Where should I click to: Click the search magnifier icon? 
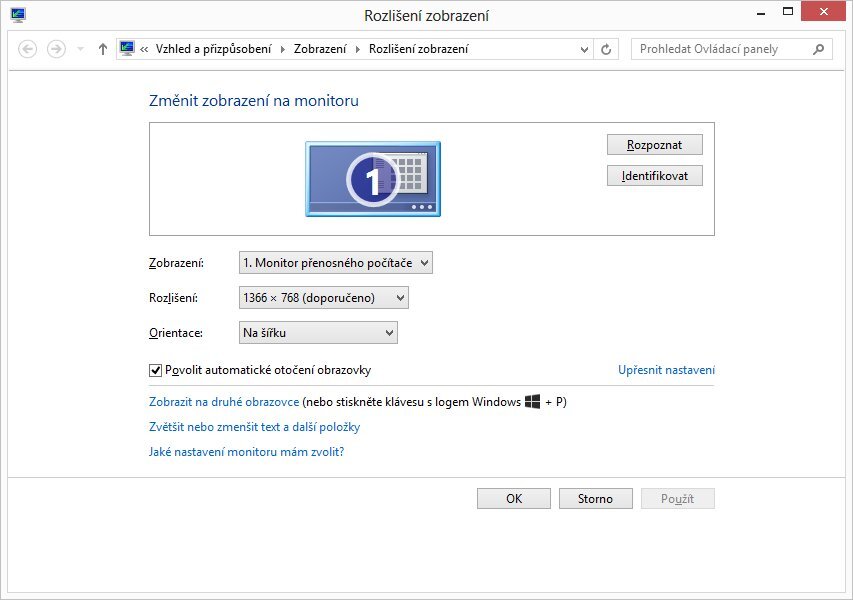[819, 48]
